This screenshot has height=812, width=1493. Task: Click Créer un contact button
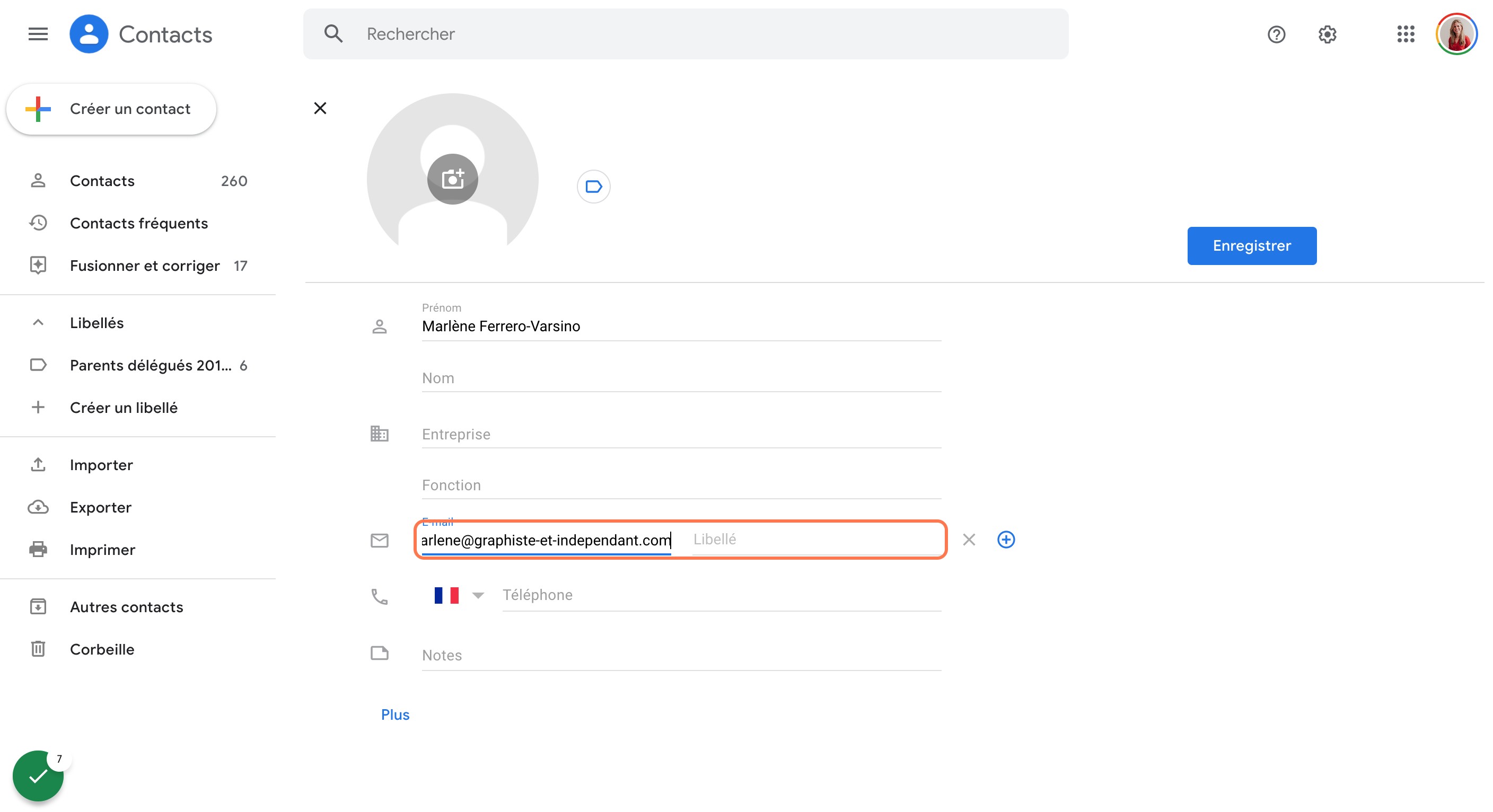111,109
